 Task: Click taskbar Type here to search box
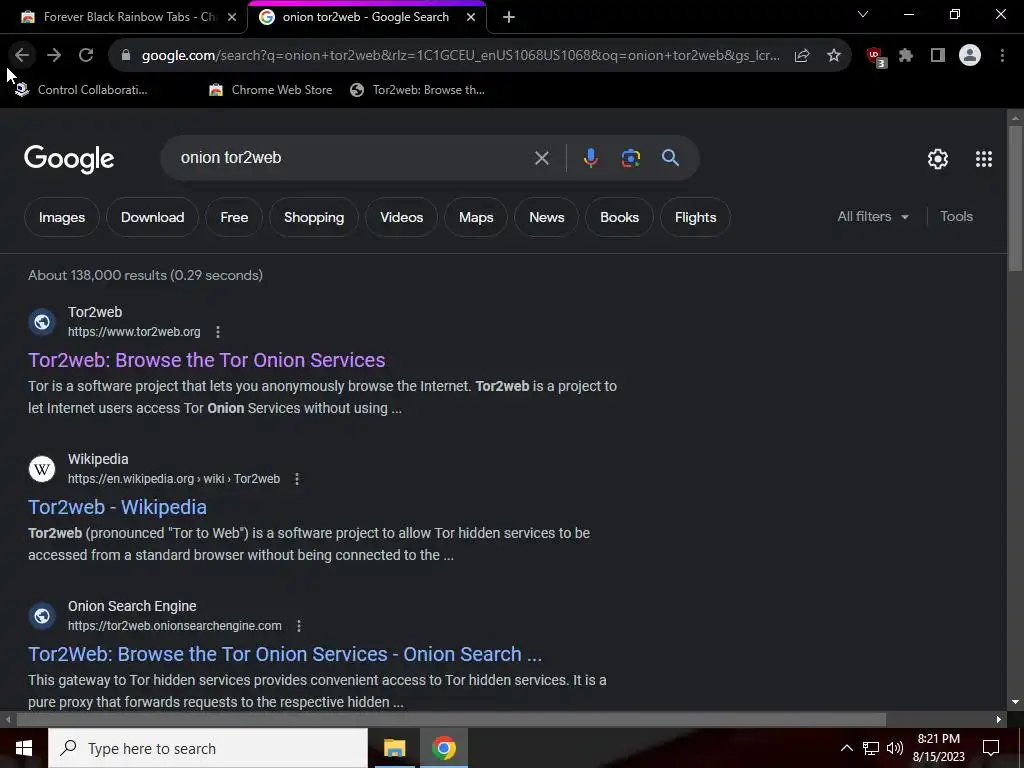pos(208,748)
